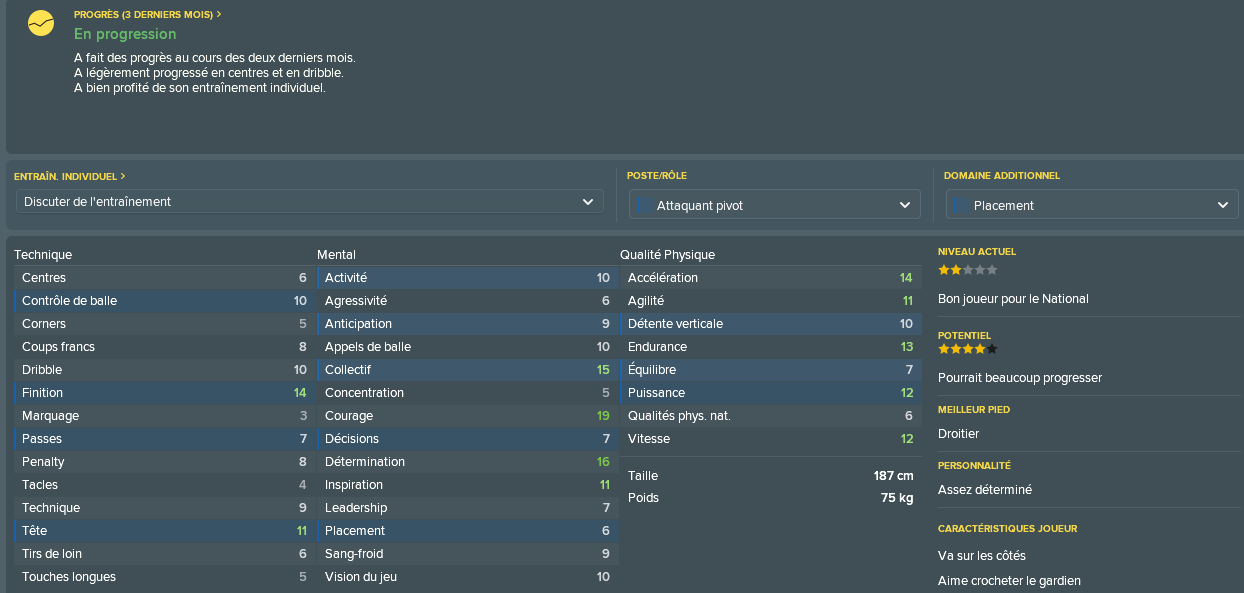Viewport: 1244px width, 593px height.
Task: Select the Finition attribute row
Action: pos(164,393)
